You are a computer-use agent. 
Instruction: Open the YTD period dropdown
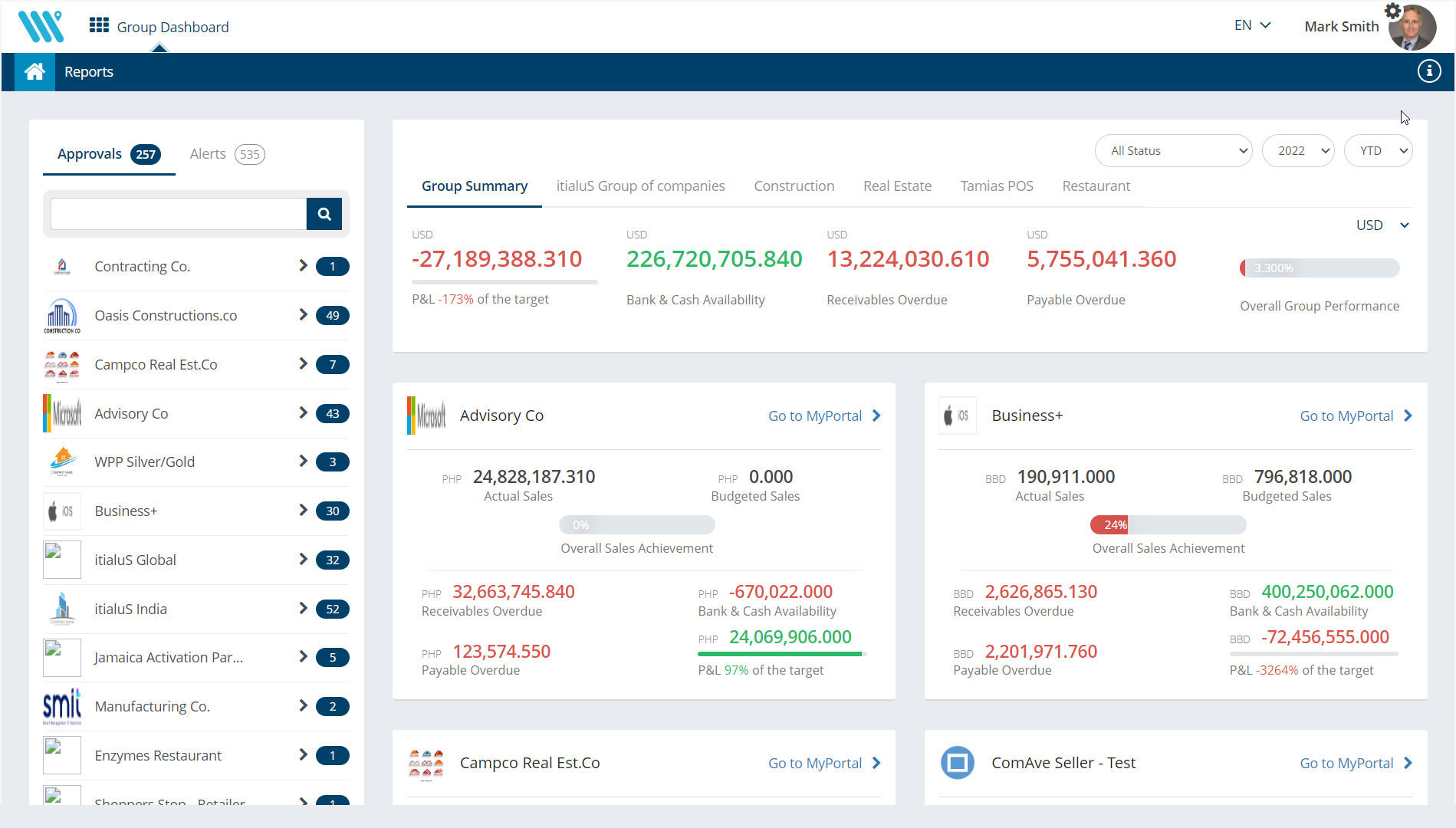click(1378, 151)
